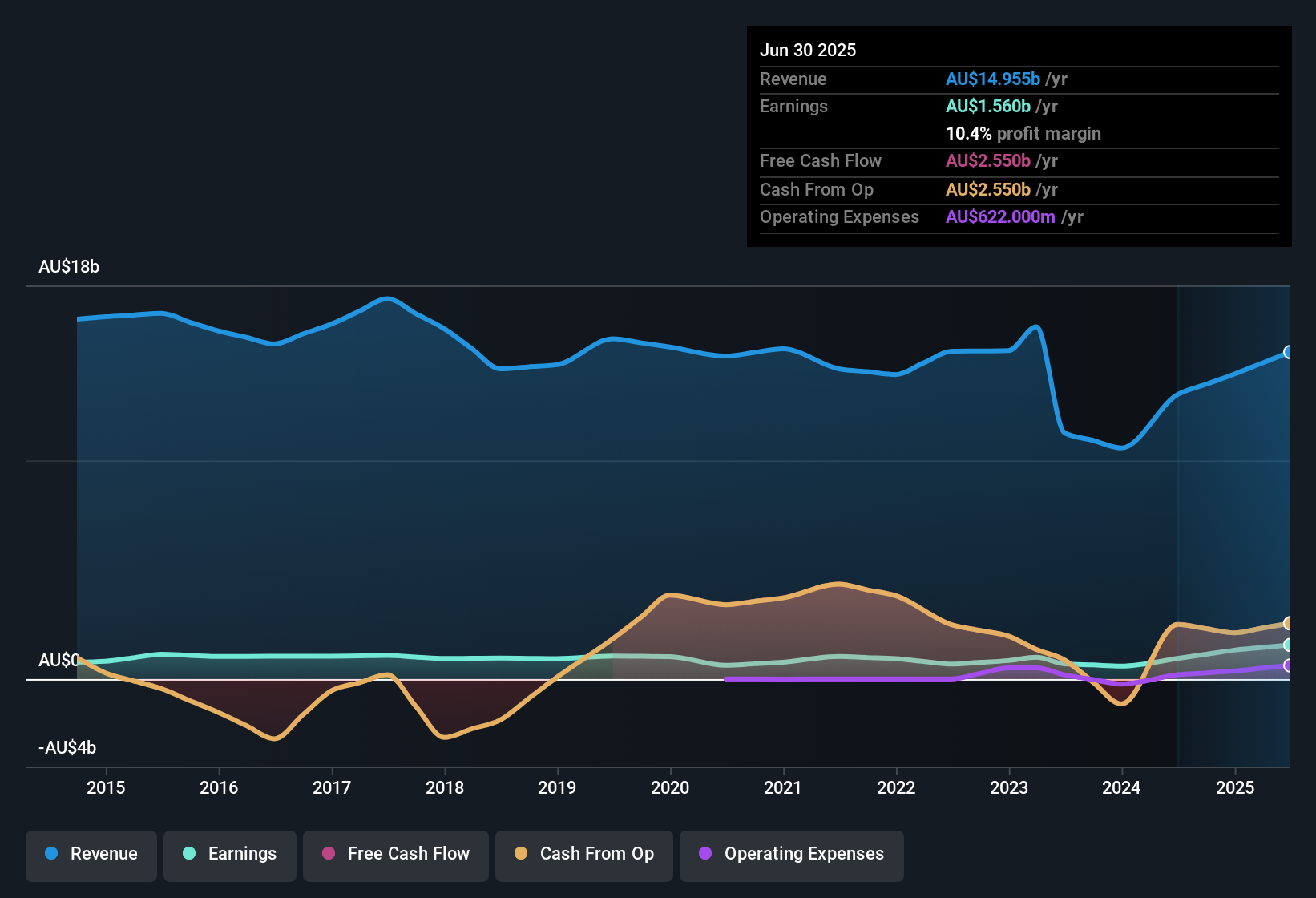Click the orange Cash From Op legend icon
This screenshot has height=898, width=1316.
click(521, 854)
